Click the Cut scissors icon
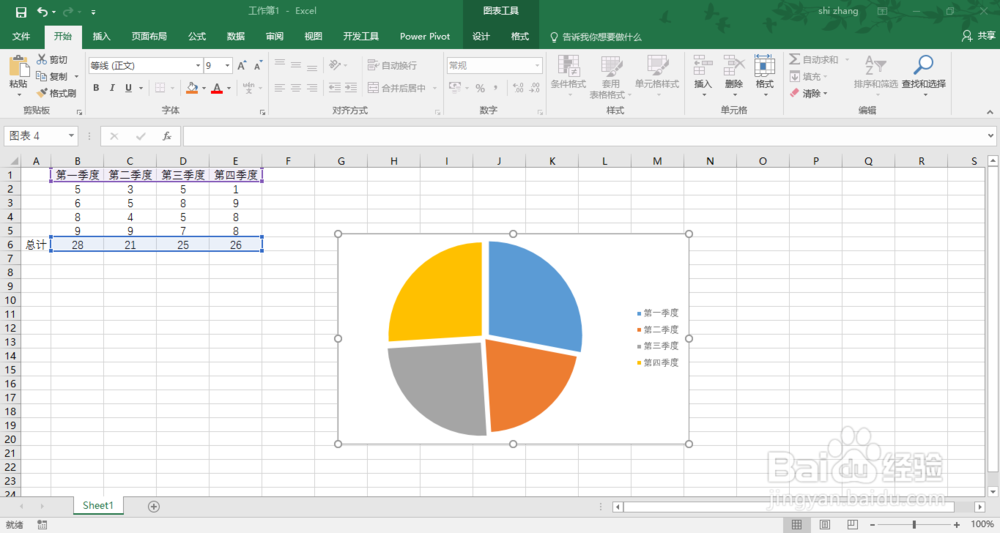1000x533 pixels. [42, 59]
